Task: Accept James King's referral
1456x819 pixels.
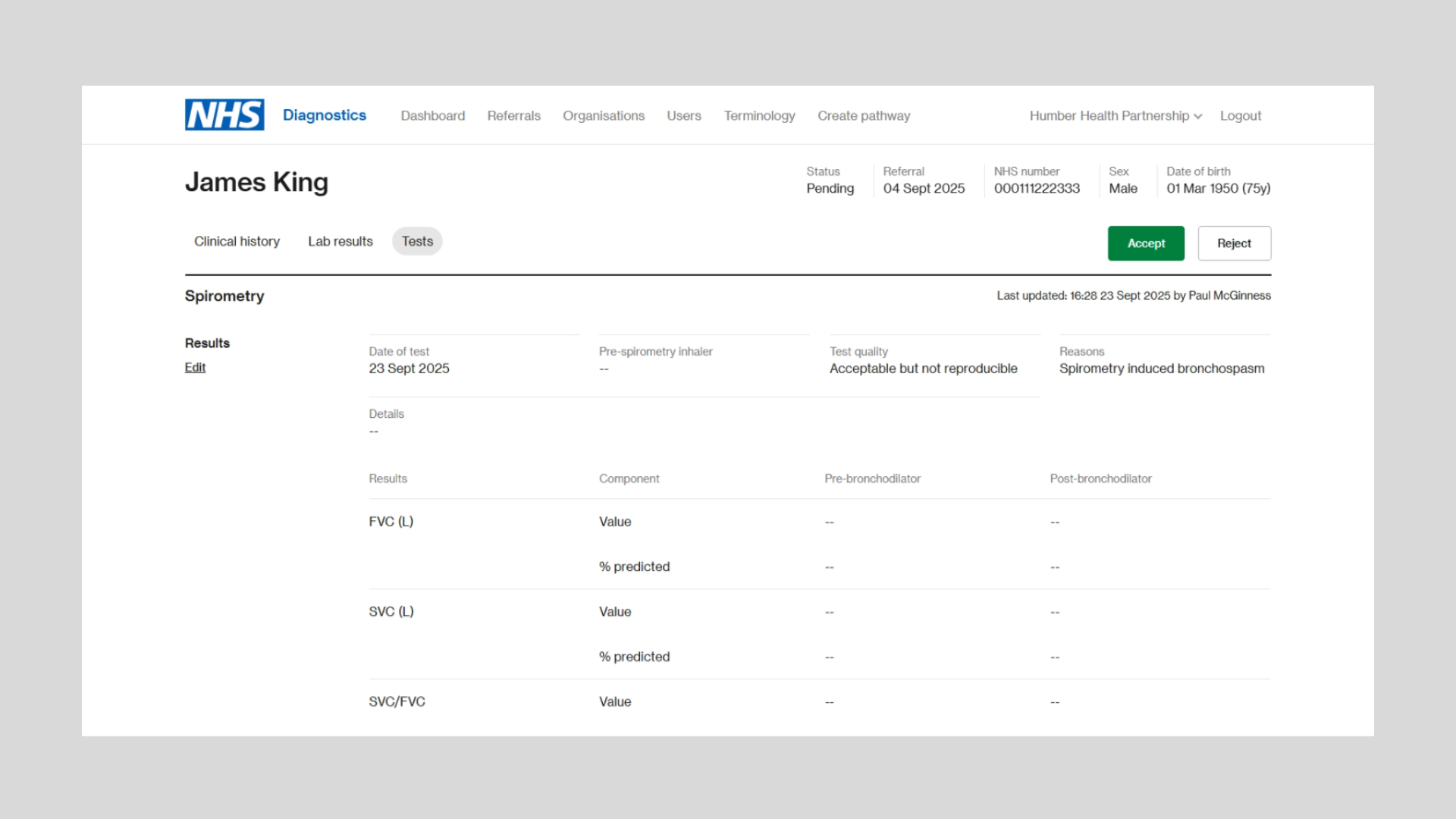Action: pos(1146,243)
